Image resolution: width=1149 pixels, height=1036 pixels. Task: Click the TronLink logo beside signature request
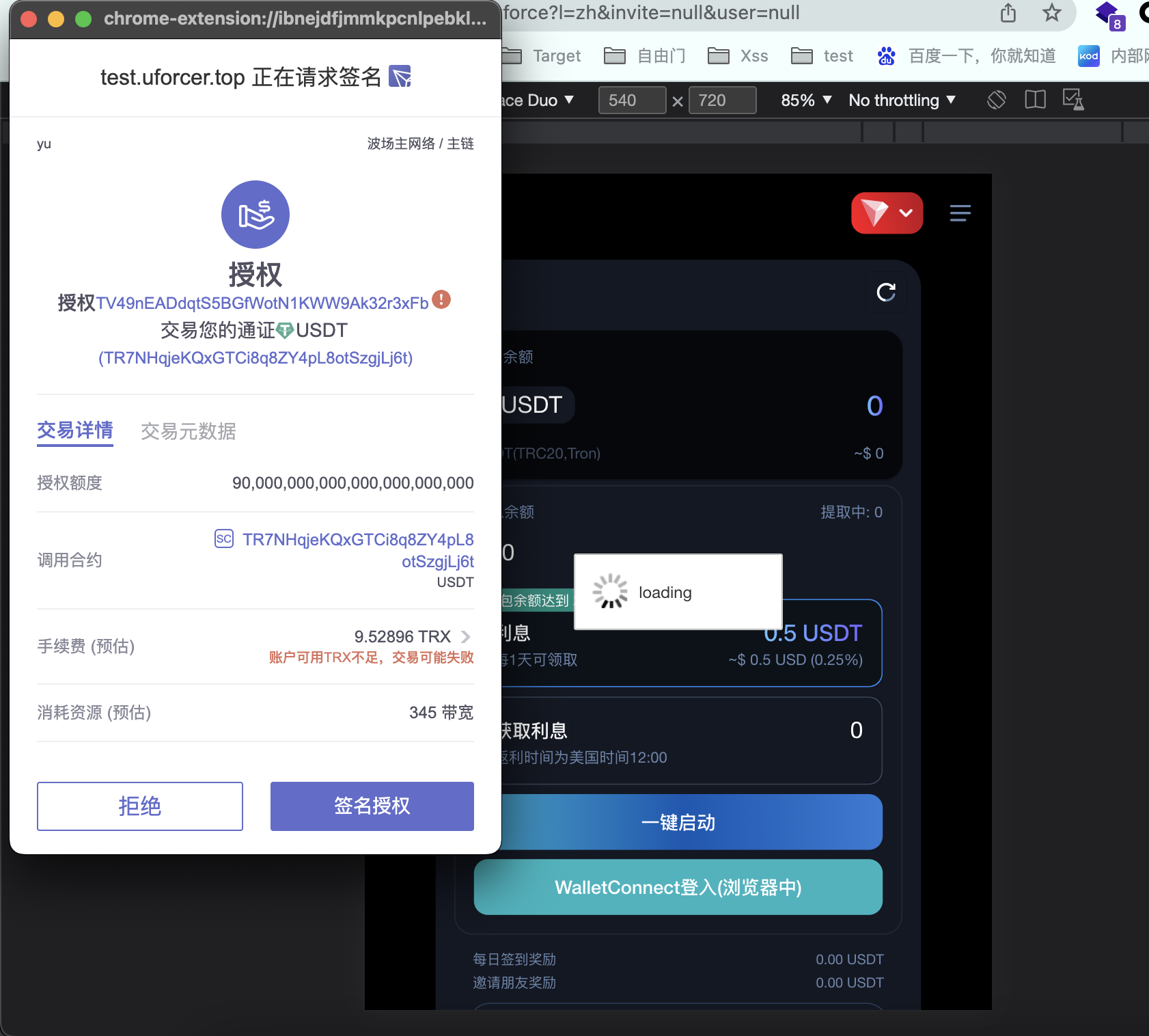click(400, 77)
